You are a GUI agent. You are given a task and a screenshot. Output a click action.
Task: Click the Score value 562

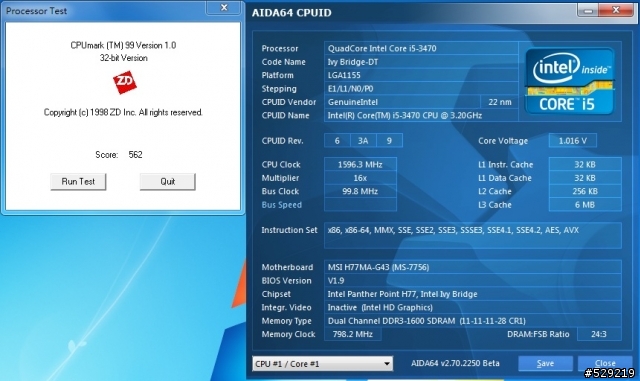click(x=135, y=155)
